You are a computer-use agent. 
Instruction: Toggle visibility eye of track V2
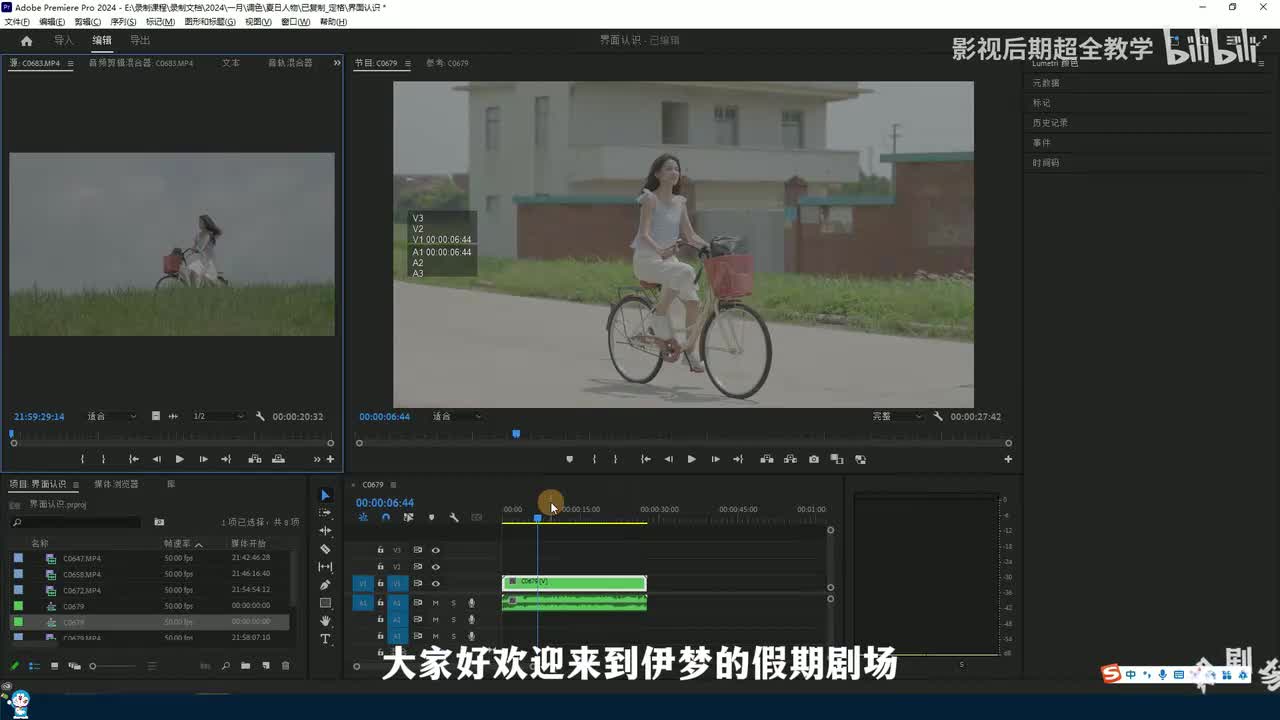(x=435, y=567)
